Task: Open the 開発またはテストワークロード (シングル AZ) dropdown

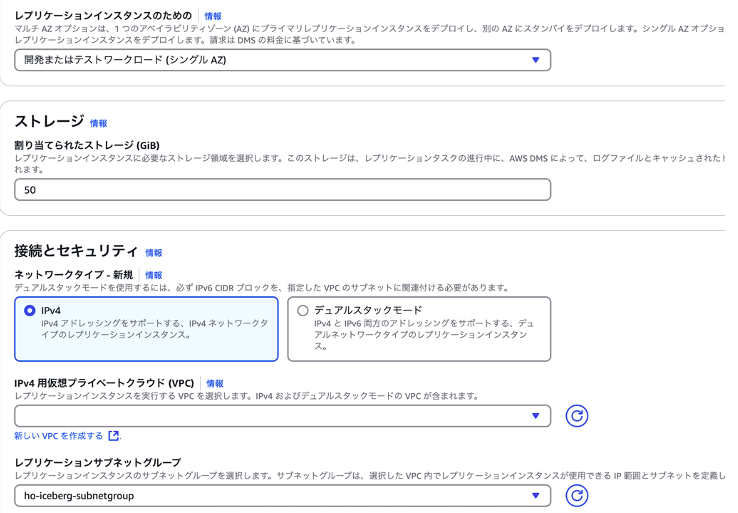Action: [282, 60]
